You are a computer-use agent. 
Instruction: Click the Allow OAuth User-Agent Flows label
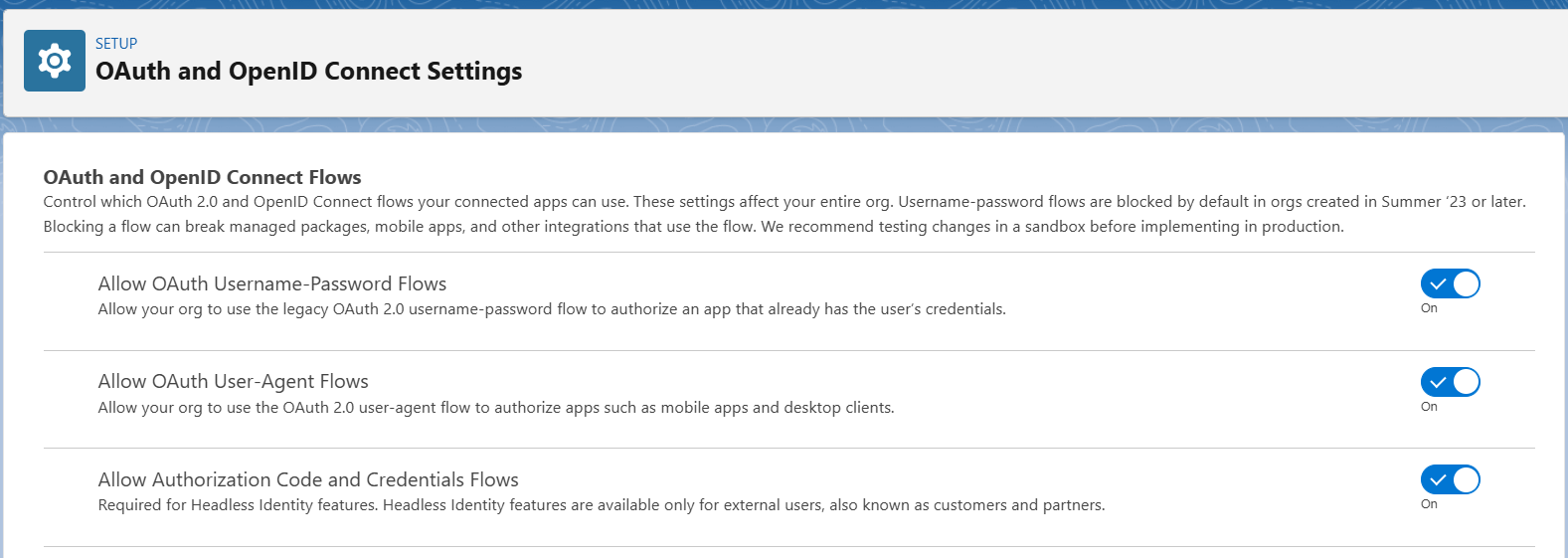[233, 382]
